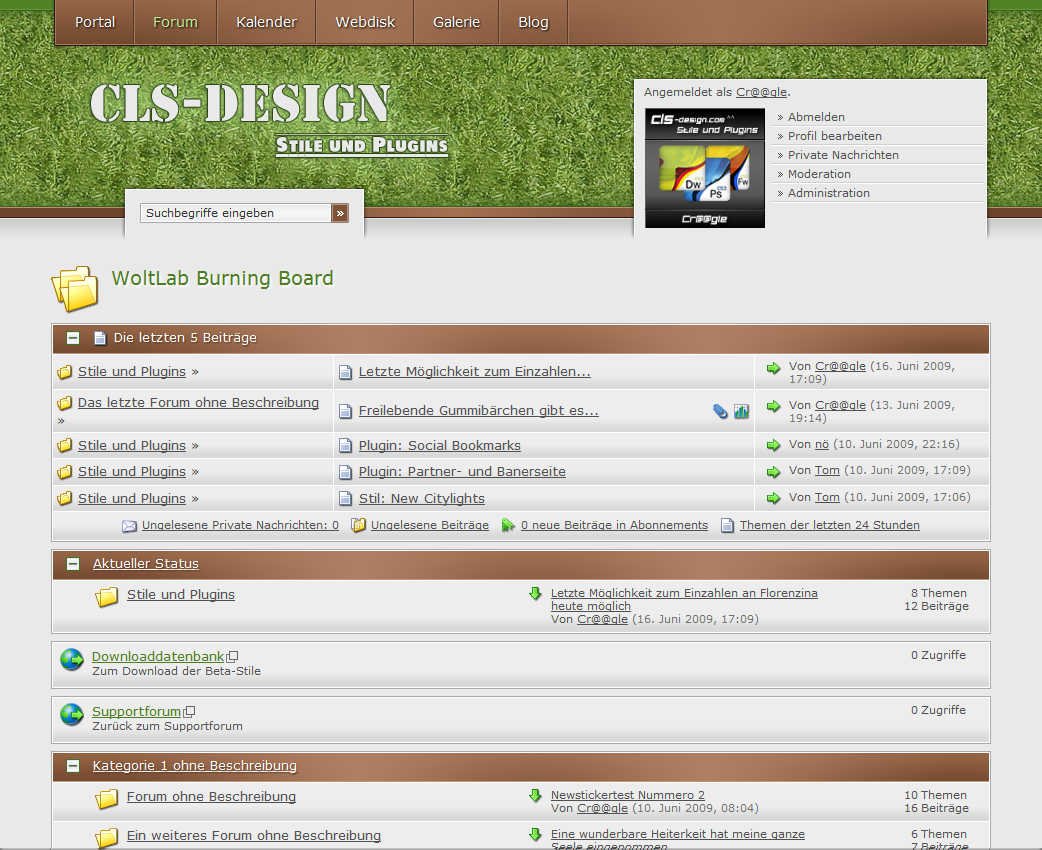Open the Webdisk navigation tab
The image size is (1042, 850).
coord(364,22)
